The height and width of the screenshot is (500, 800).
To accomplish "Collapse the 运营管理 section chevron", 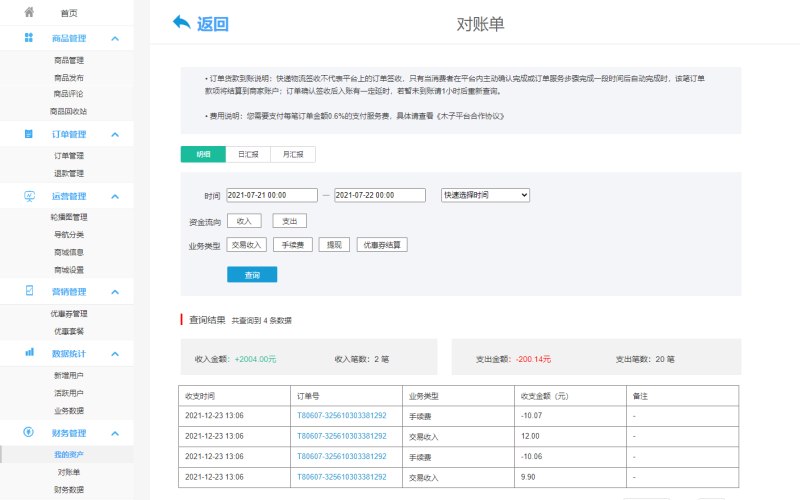I will (115, 196).
